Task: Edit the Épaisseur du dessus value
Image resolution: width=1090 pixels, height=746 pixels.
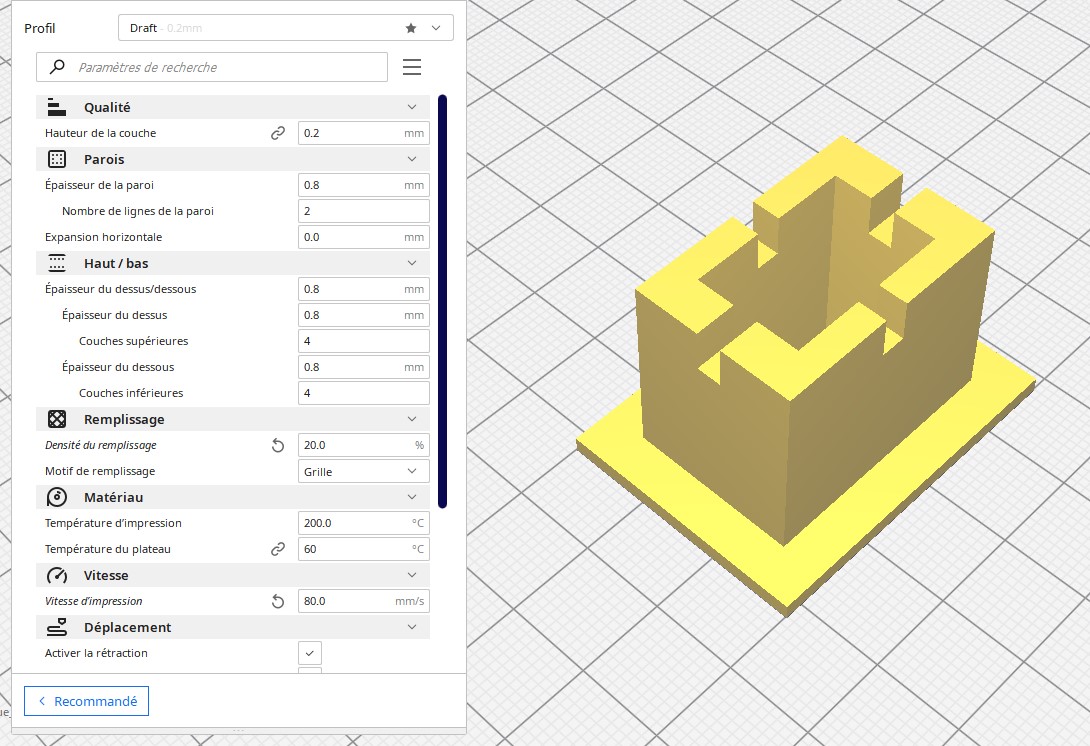Action: [364, 315]
